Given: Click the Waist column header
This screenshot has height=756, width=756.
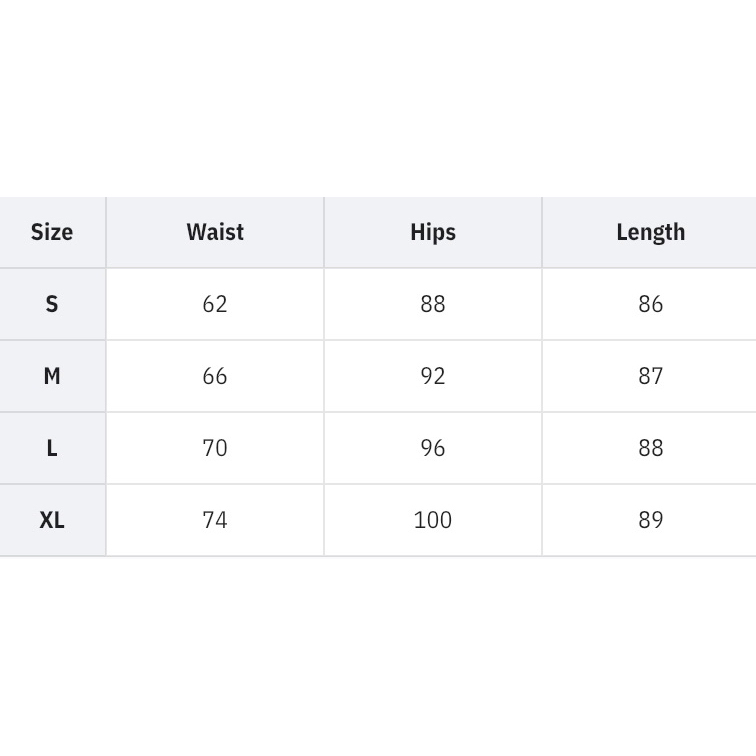Looking at the screenshot, I should click(x=215, y=232).
